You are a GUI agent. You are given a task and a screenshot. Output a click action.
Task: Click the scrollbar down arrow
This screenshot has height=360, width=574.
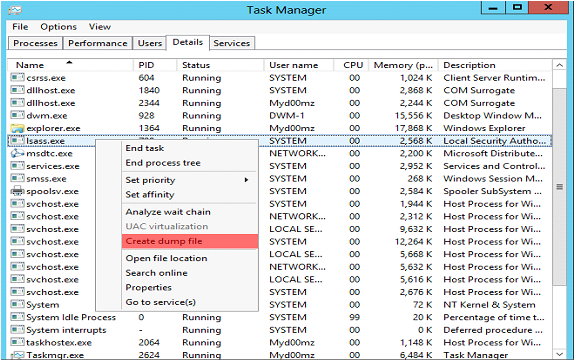(x=559, y=354)
